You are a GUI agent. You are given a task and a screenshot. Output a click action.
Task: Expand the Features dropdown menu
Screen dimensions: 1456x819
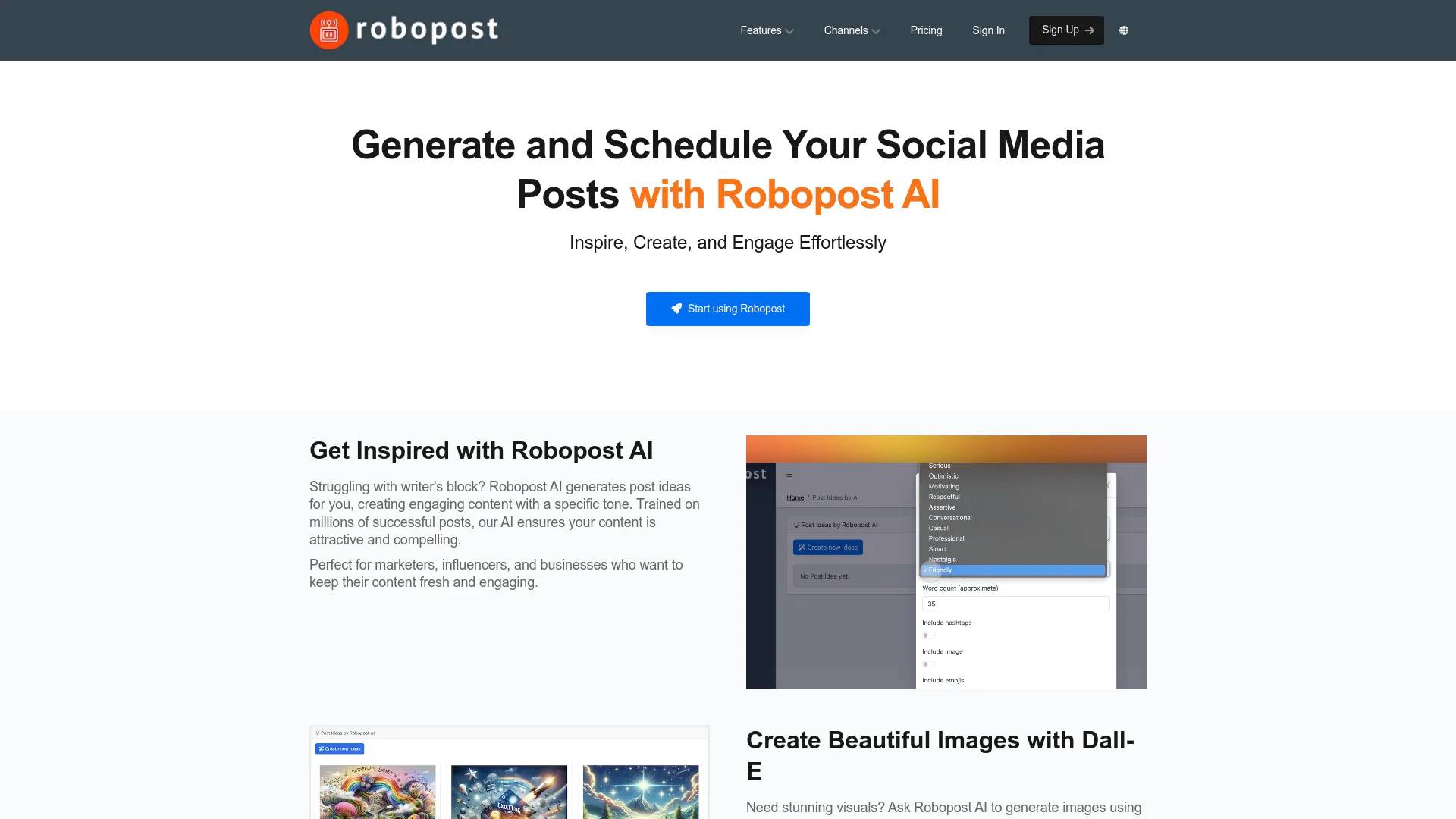click(767, 30)
